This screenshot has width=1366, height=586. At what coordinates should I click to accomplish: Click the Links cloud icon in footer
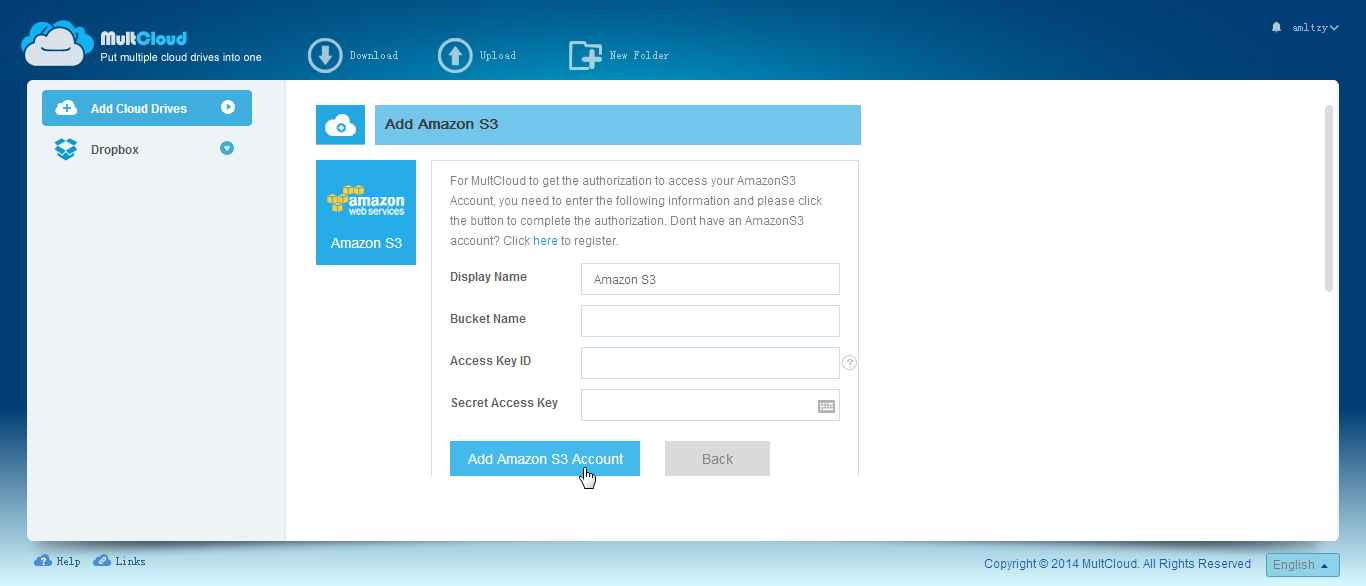tap(102, 561)
